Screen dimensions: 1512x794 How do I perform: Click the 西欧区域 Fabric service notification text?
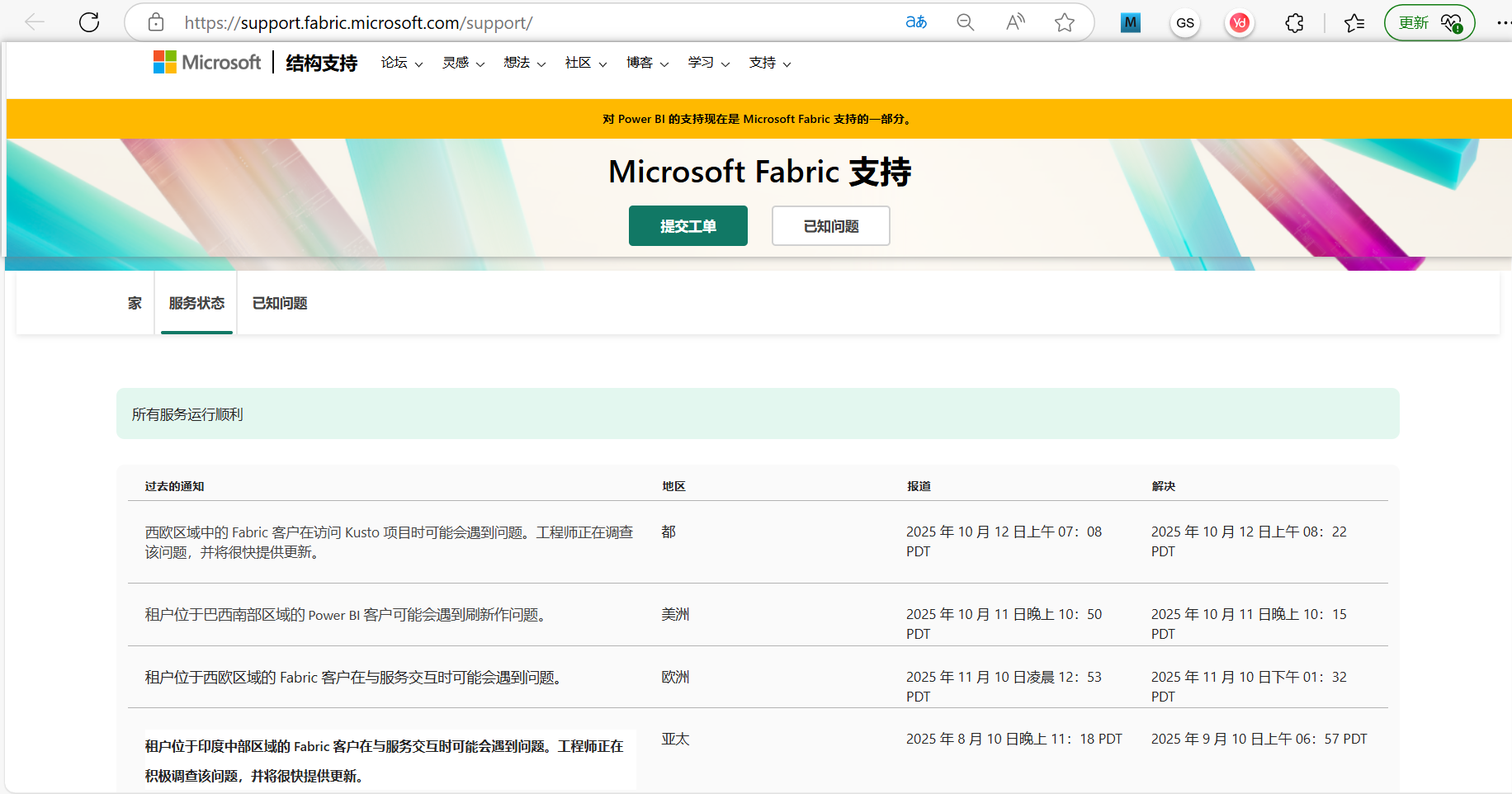355,678
